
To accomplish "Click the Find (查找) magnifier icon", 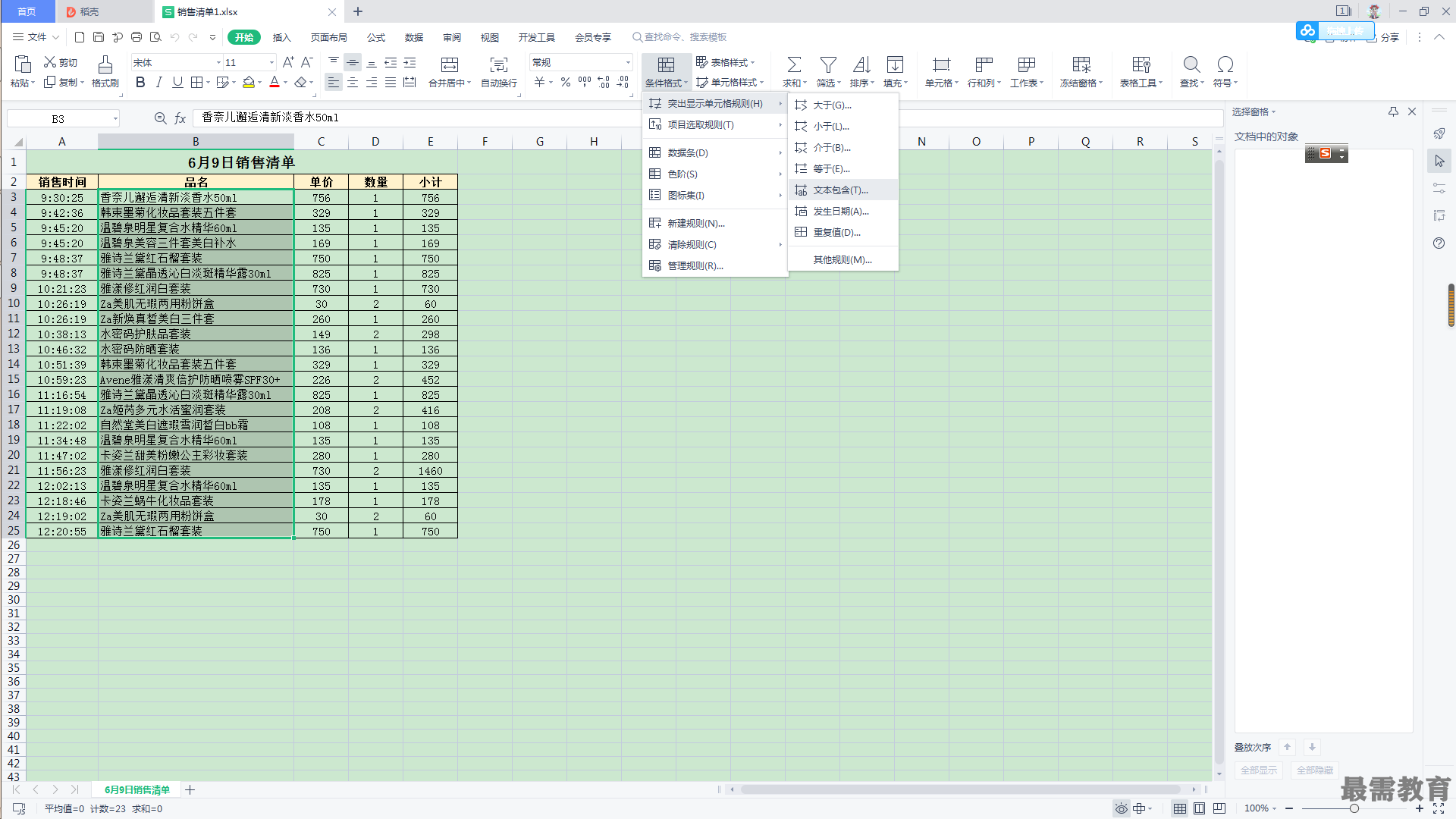I will coord(1191,64).
